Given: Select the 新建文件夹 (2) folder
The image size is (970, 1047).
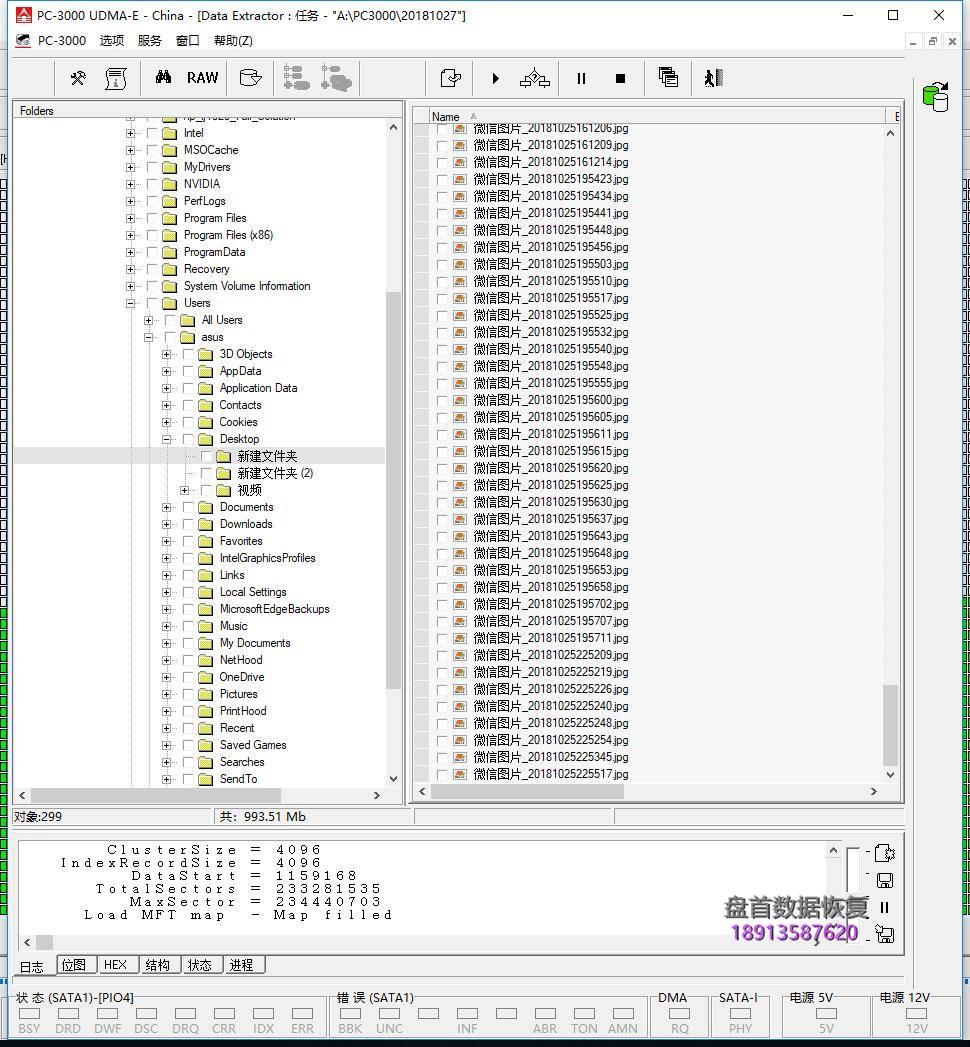Looking at the screenshot, I should 274,473.
